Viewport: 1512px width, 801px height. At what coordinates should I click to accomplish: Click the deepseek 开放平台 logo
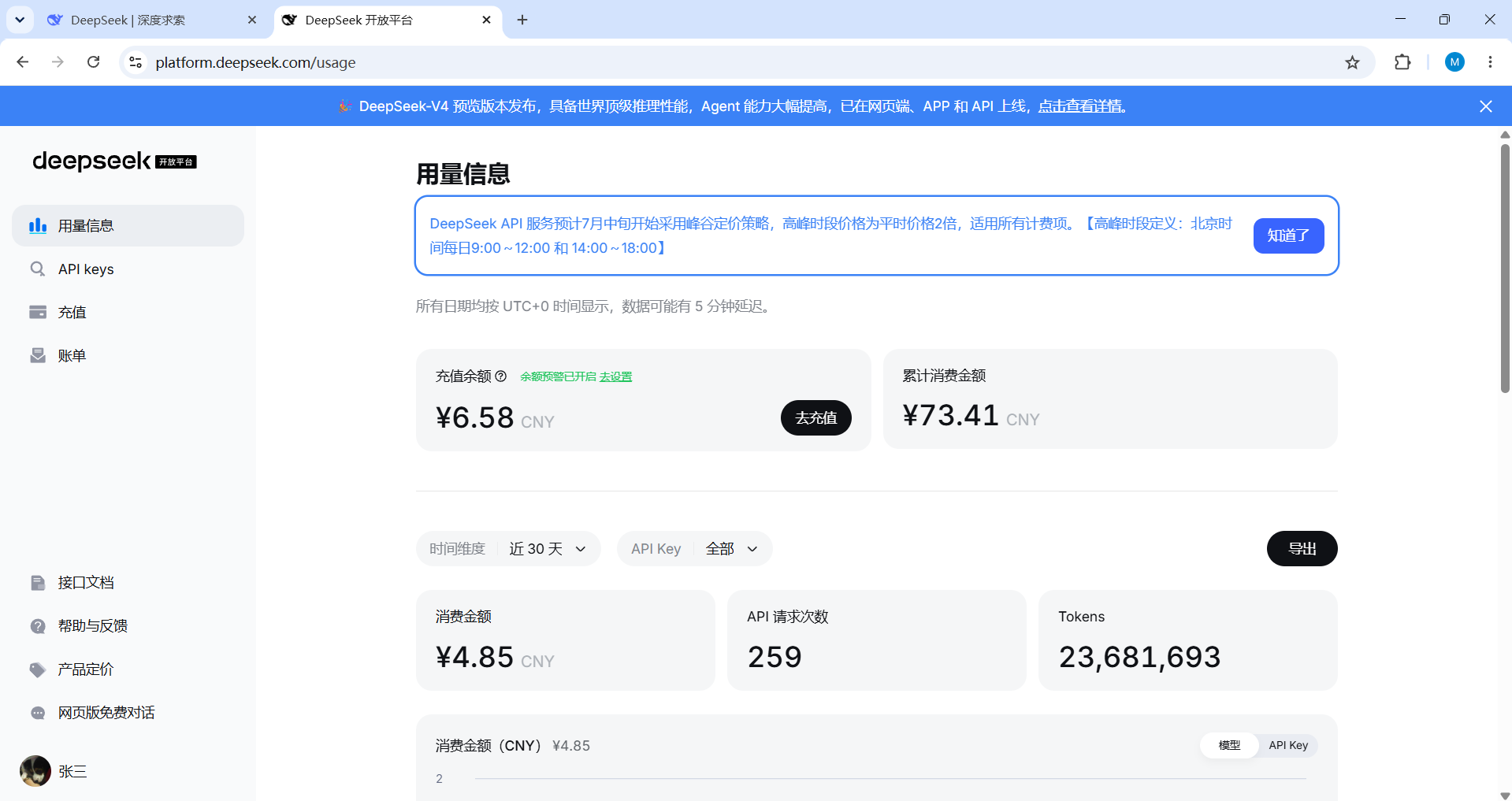114,161
